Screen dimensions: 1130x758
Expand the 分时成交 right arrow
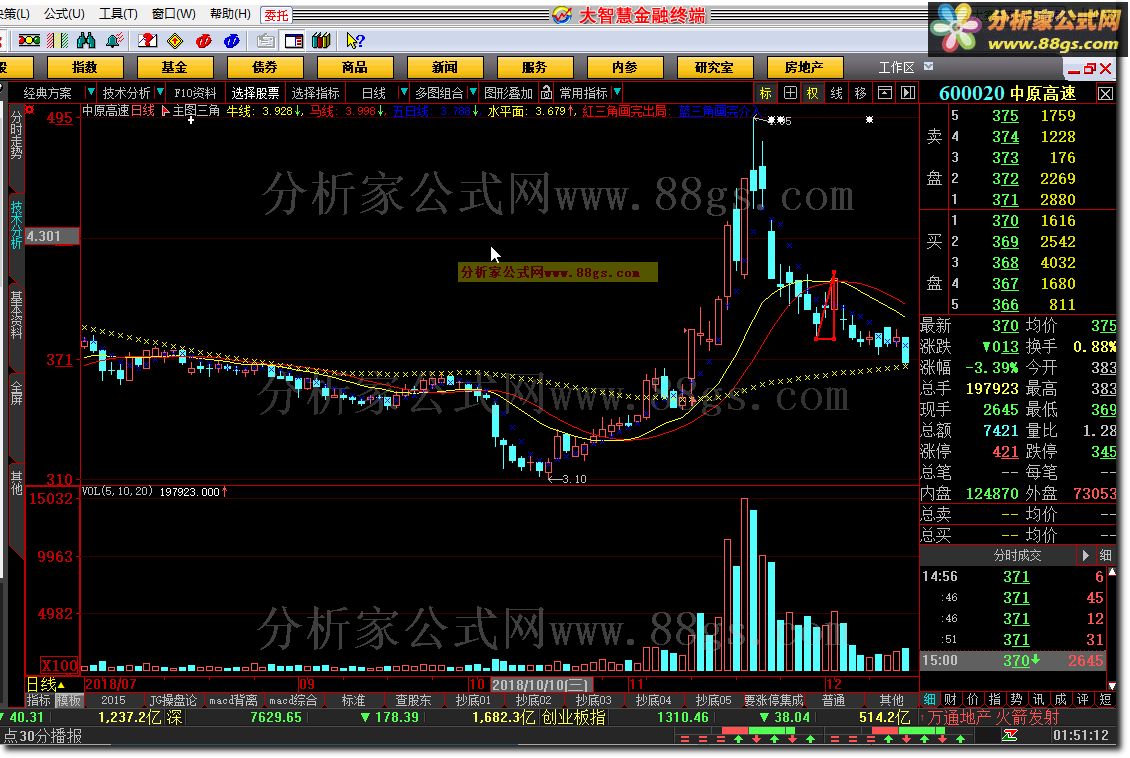[1085, 556]
